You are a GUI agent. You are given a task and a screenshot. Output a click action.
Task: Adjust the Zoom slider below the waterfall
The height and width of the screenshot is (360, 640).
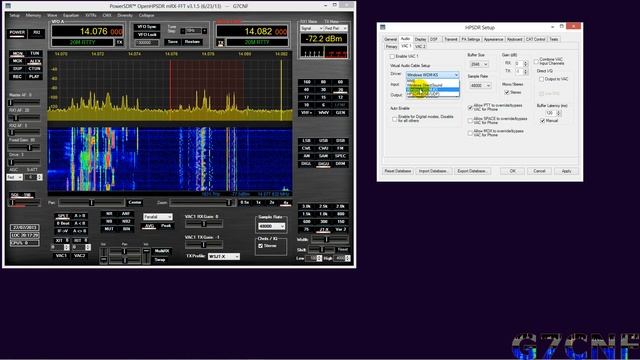[202, 202]
